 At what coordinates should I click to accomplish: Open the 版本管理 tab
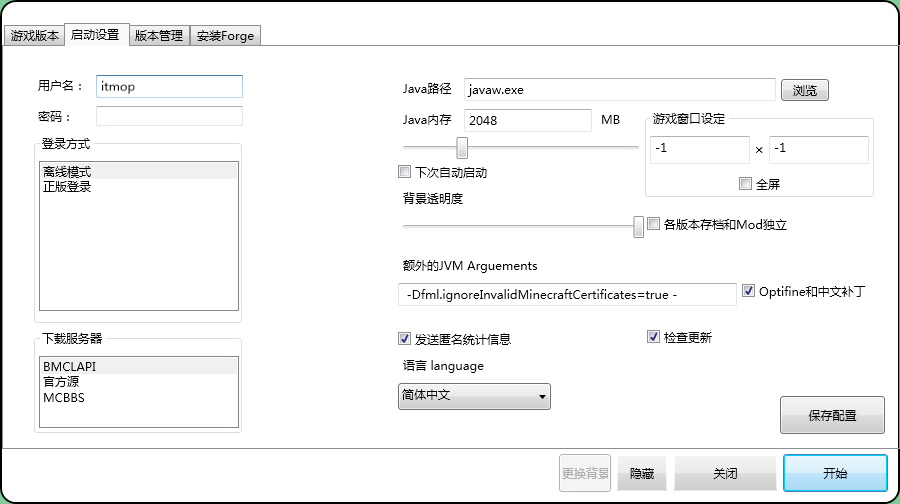(x=158, y=36)
